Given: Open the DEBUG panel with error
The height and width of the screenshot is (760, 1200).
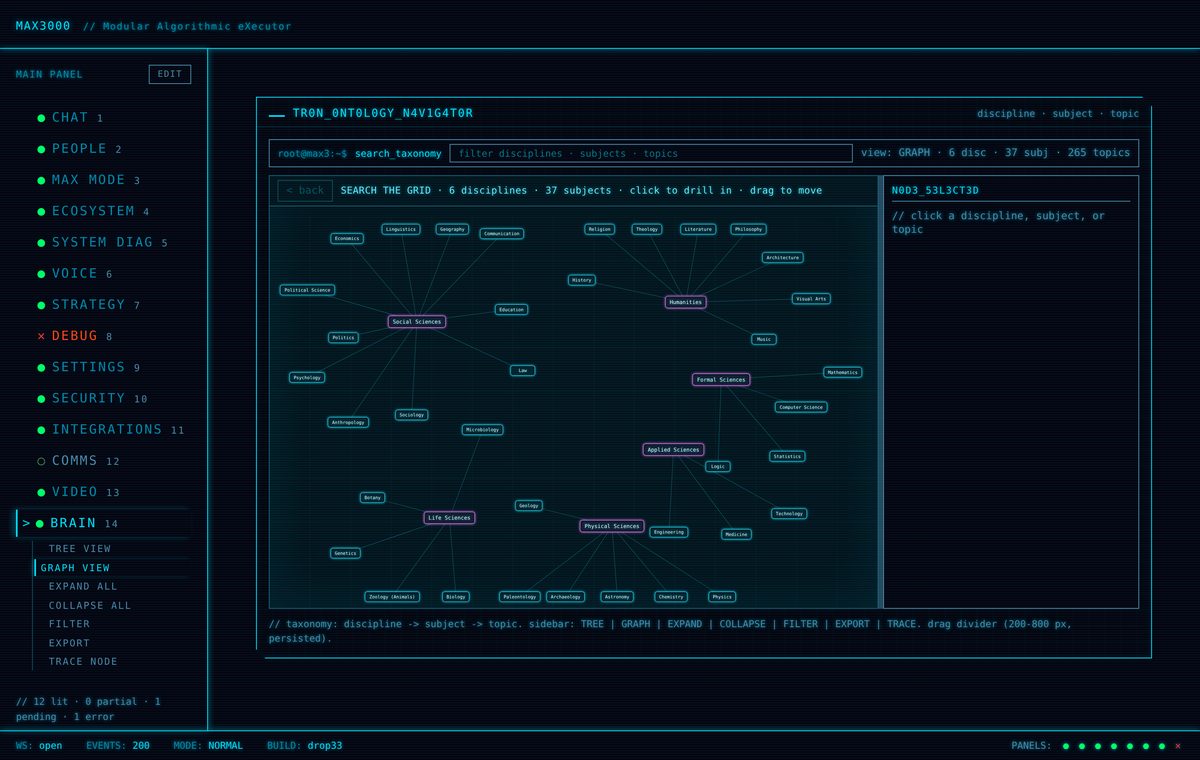Looking at the screenshot, I should coord(103,336).
